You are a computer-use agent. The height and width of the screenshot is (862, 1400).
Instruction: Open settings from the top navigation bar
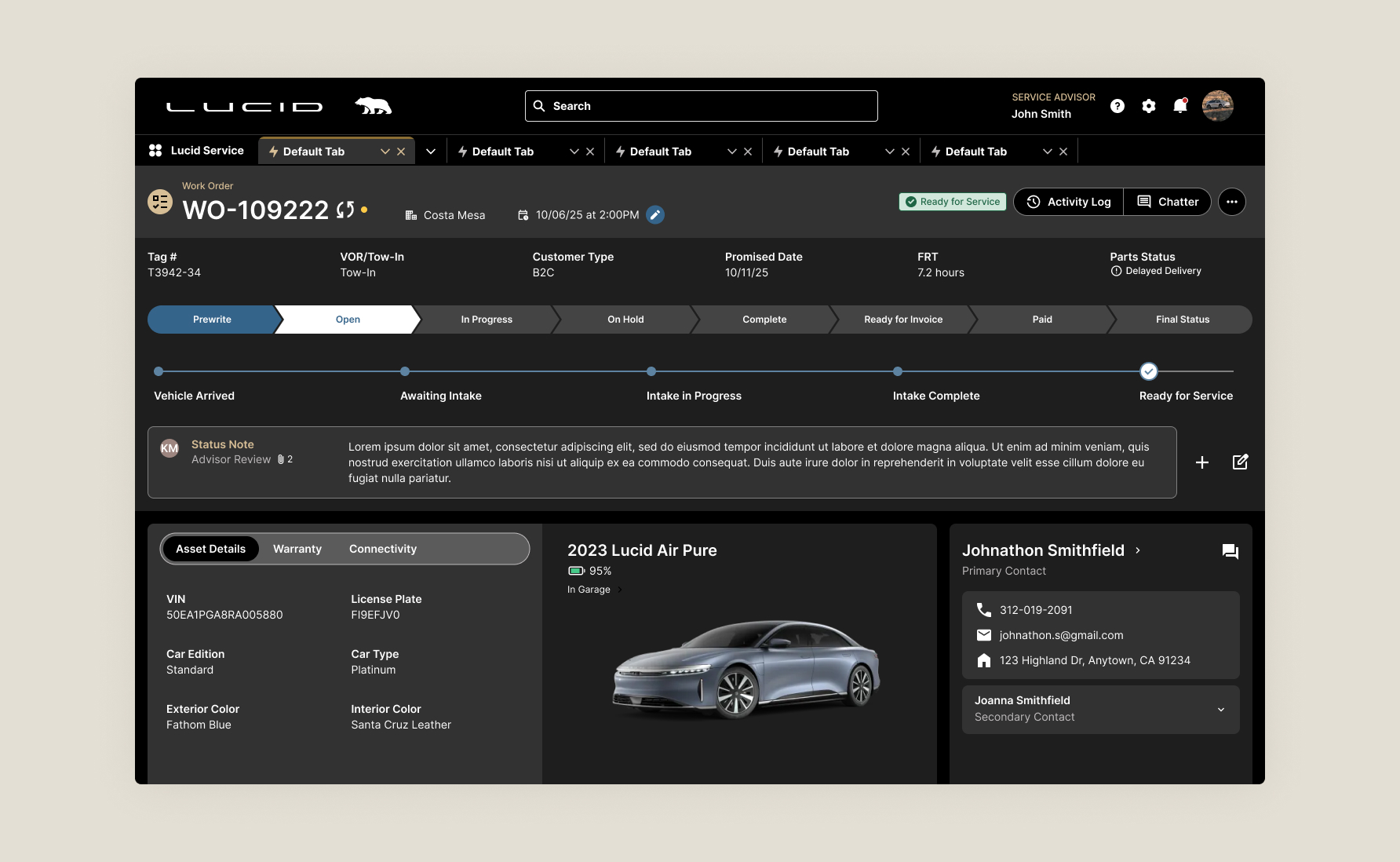pos(1149,105)
